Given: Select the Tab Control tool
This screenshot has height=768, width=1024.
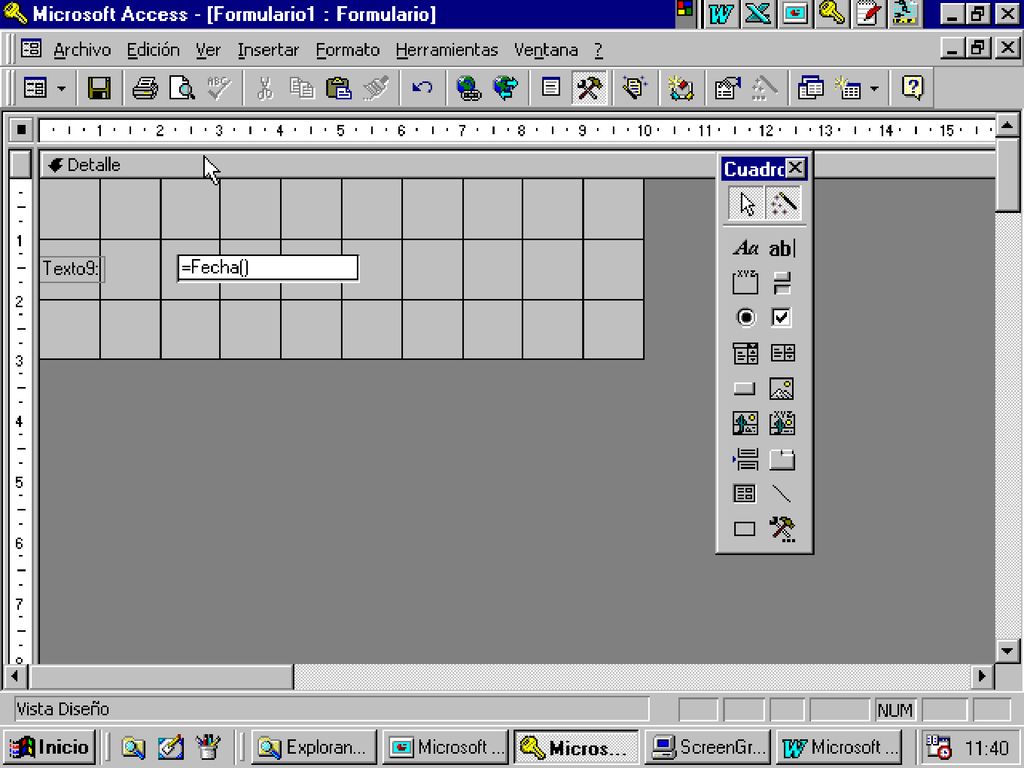Looking at the screenshot, I should [782, 459].
